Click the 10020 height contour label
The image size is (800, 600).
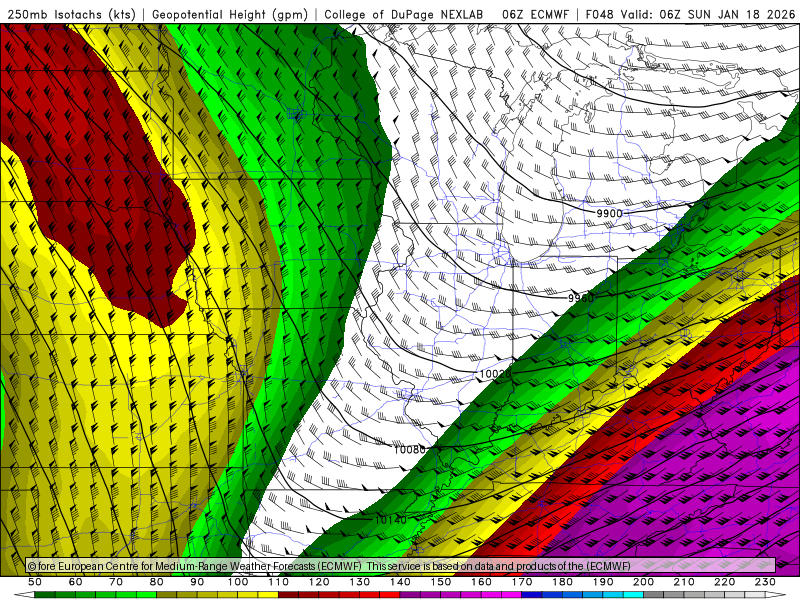coord(495,374)
